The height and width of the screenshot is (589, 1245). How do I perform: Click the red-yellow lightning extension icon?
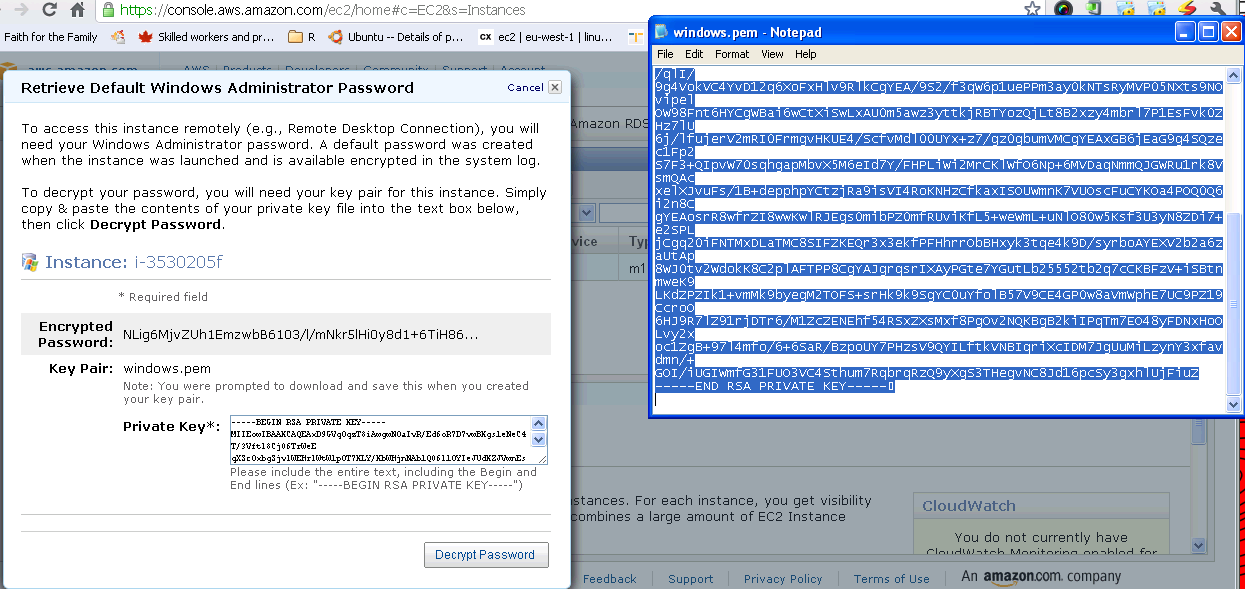click(x=1187, y=9)
